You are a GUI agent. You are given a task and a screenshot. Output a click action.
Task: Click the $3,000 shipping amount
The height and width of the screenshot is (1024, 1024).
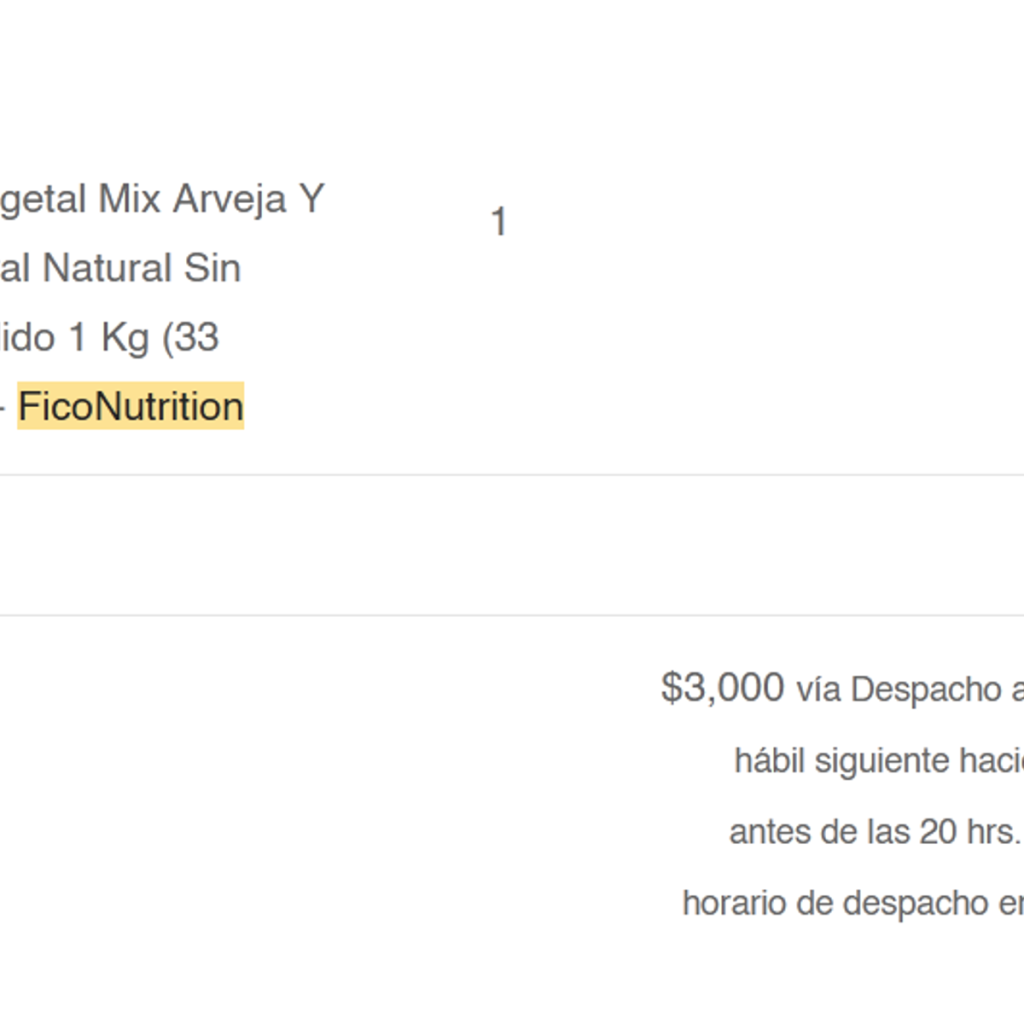722,688
